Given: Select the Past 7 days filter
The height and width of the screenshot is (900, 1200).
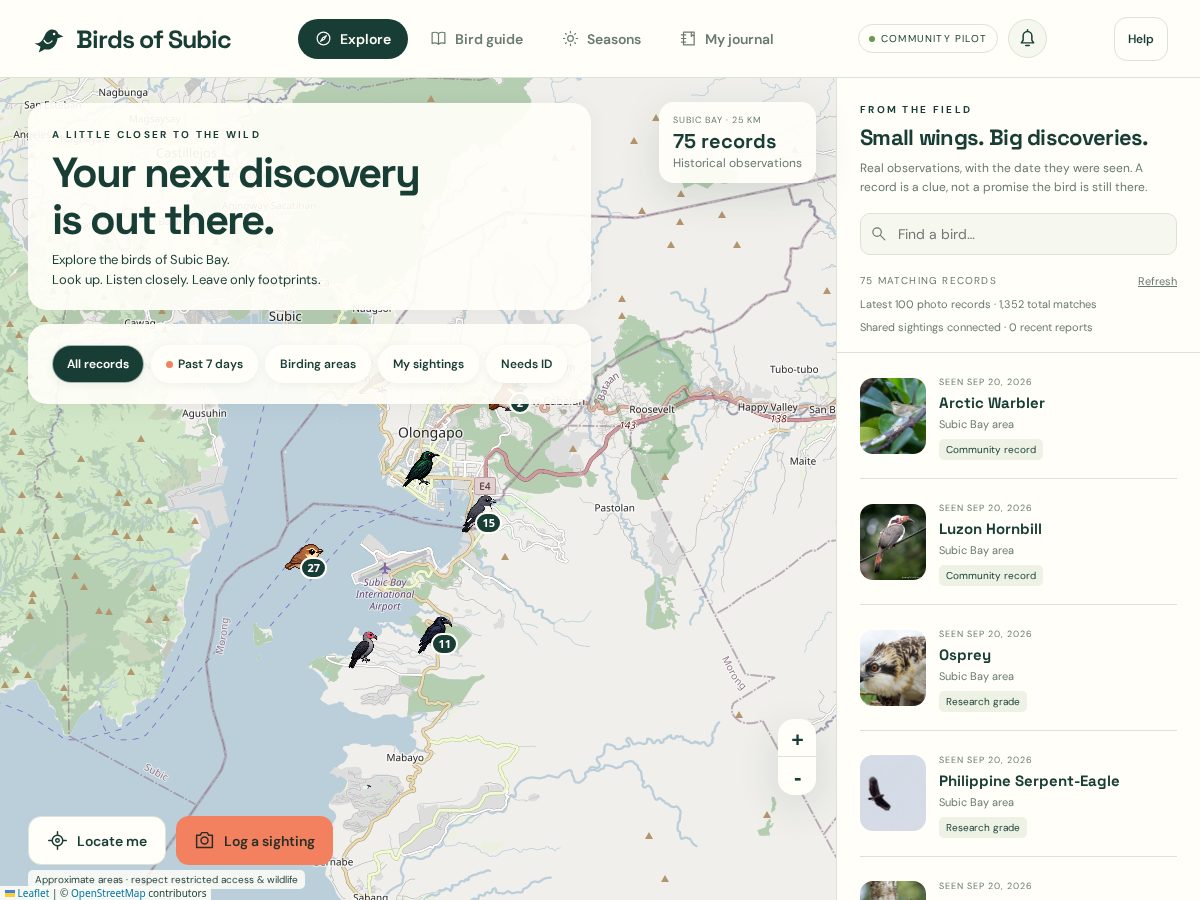Looking at the screenshot, I should pyautogui.click(x=204, y=364).
